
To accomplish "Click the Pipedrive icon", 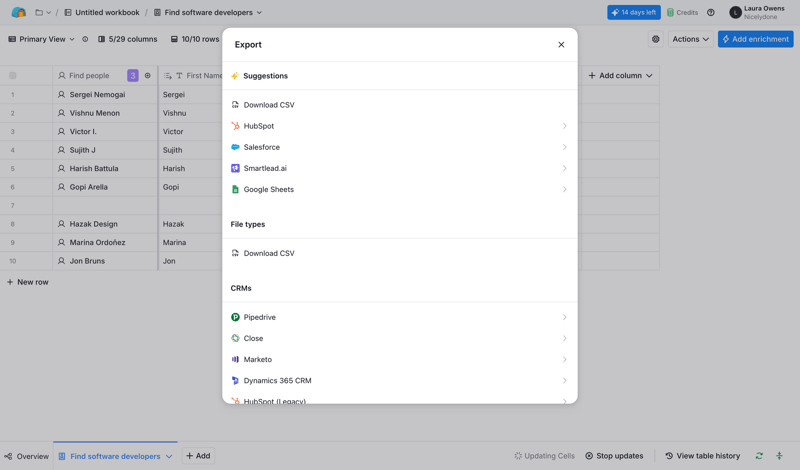I will [x=235, y=317].
